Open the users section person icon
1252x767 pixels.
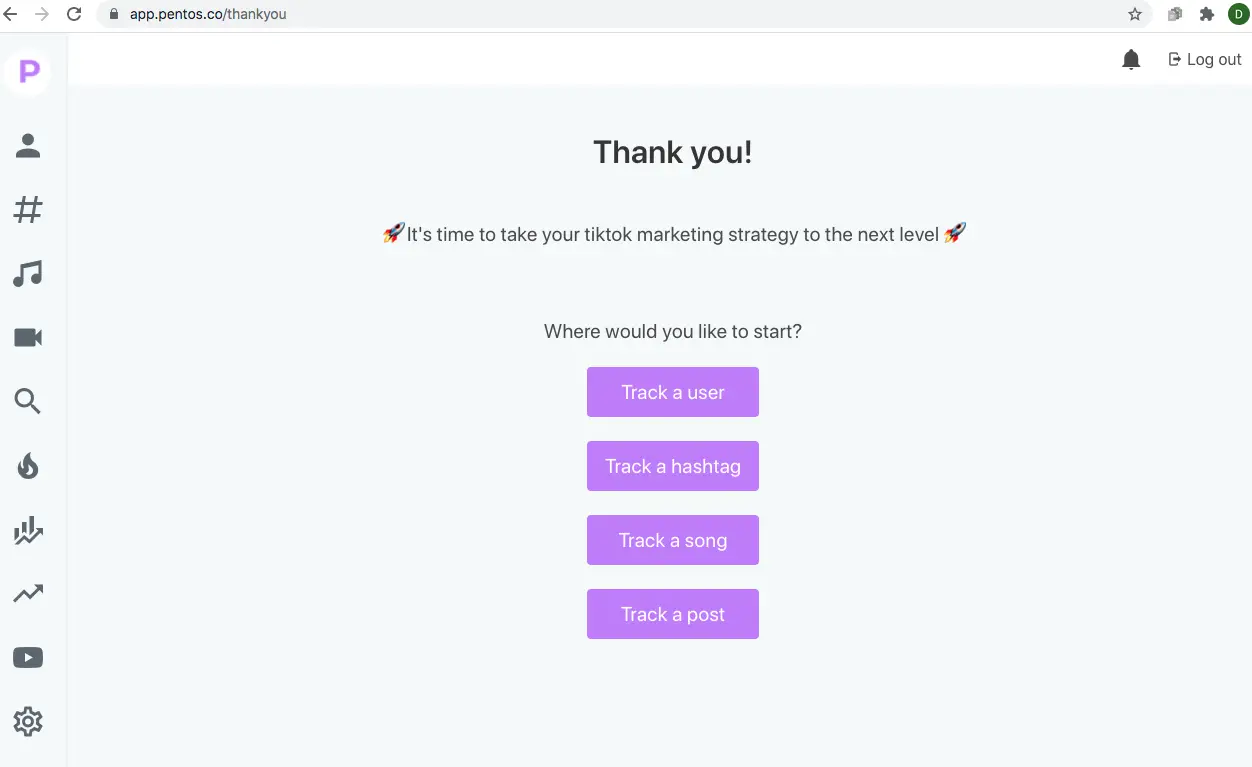(28, 146)
